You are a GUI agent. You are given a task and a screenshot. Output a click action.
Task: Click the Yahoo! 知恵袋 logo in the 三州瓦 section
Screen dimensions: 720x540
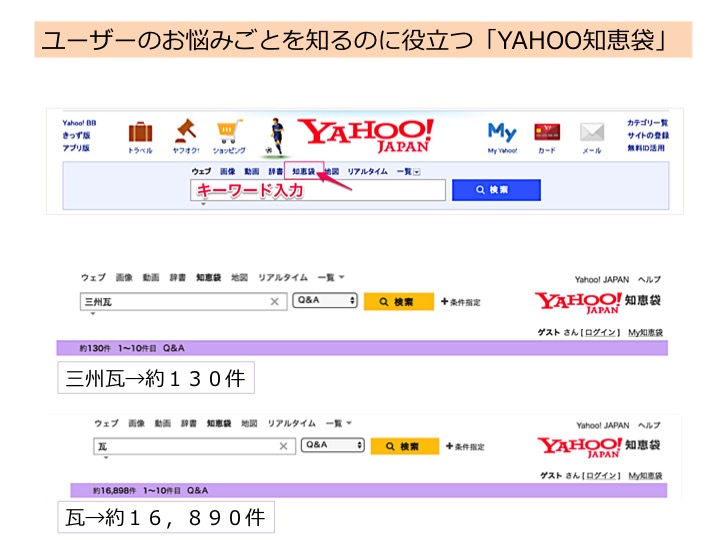(x=597, y=303)
